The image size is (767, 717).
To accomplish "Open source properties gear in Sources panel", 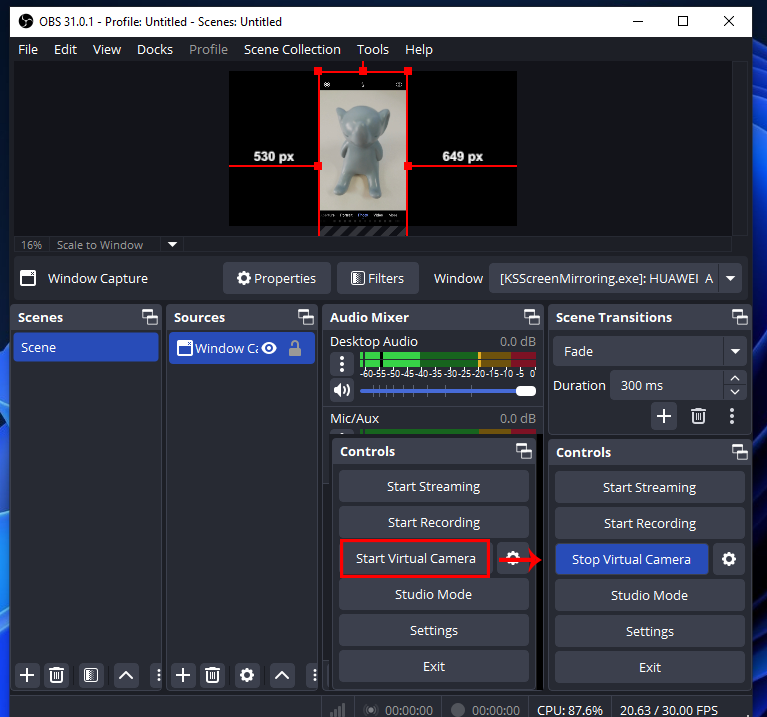I will [x=247, y=675].
